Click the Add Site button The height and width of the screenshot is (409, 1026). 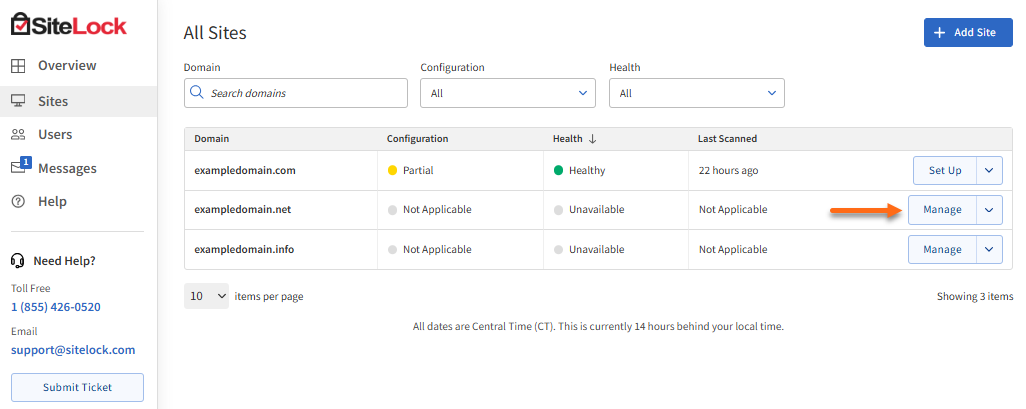968,33
